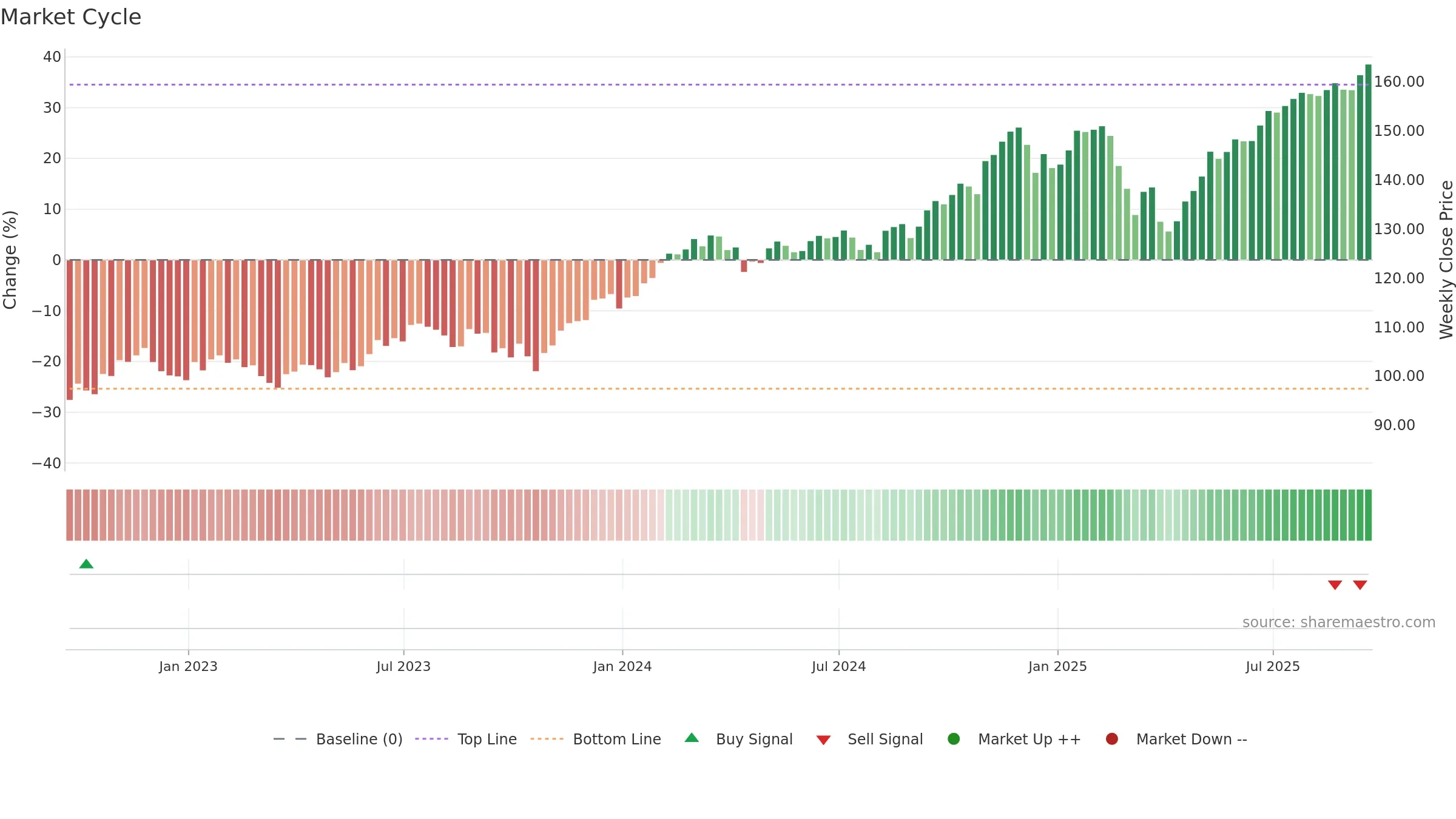Click the Jul 2023 axis label
The image size is (1456, 819).
pos(403,666)
